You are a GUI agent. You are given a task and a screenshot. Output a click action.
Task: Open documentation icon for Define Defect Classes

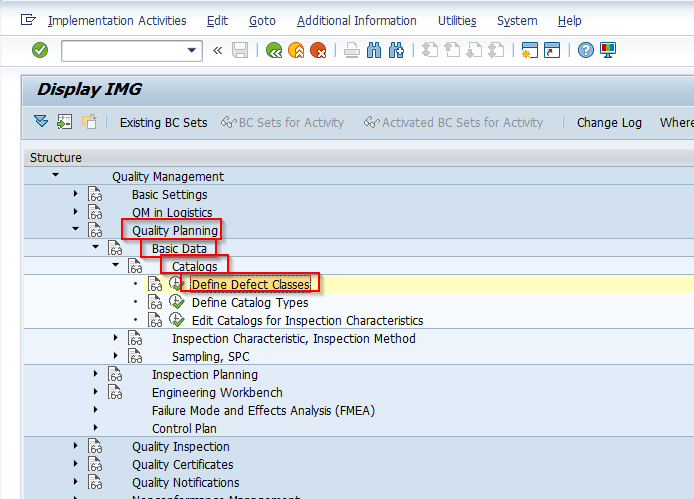(x=155, y=284)
